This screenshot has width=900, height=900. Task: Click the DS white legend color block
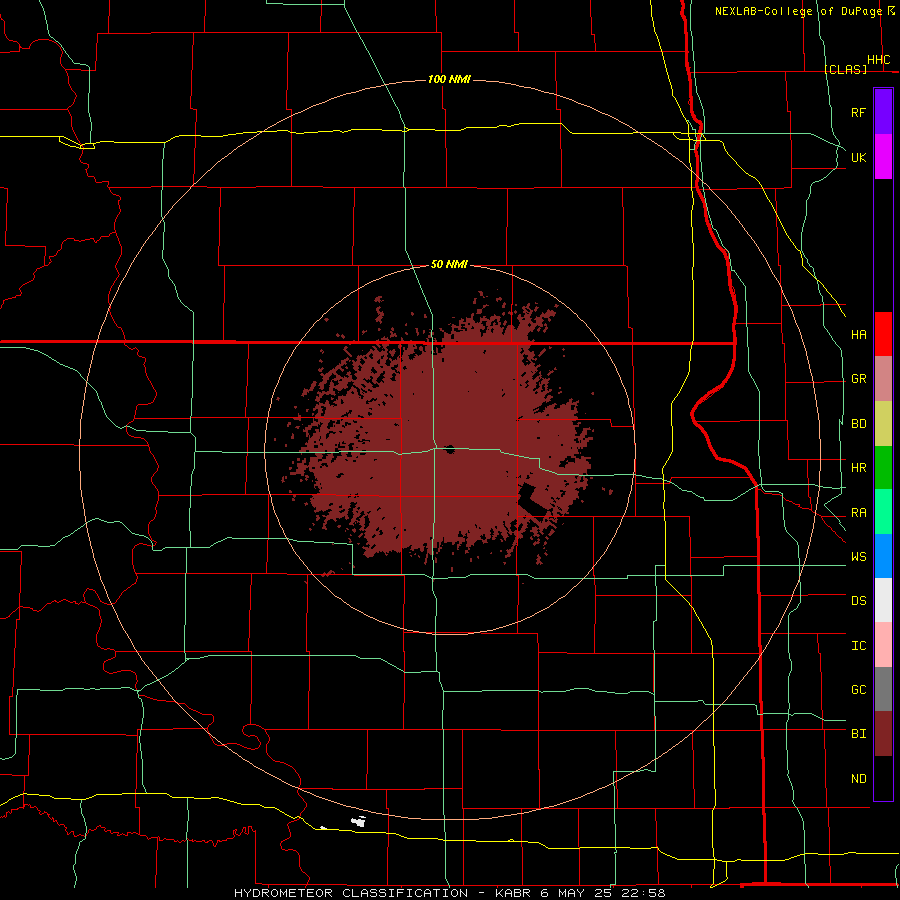(x=883, y=600)
